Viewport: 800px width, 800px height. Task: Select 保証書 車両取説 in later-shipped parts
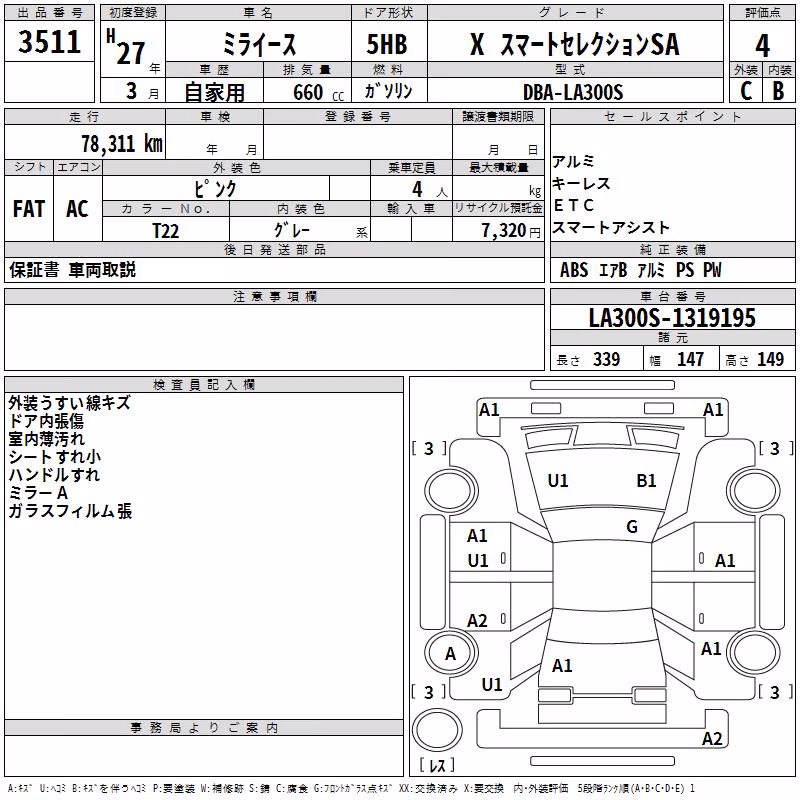point(72,269)
